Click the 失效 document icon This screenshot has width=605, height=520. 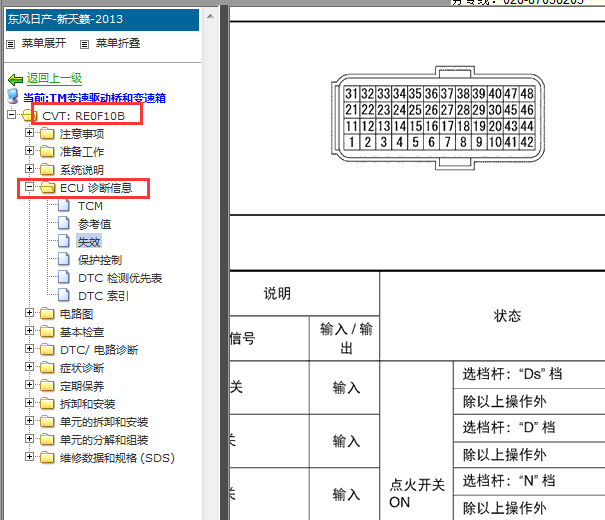pyautogui.click(x=64, y=241)
